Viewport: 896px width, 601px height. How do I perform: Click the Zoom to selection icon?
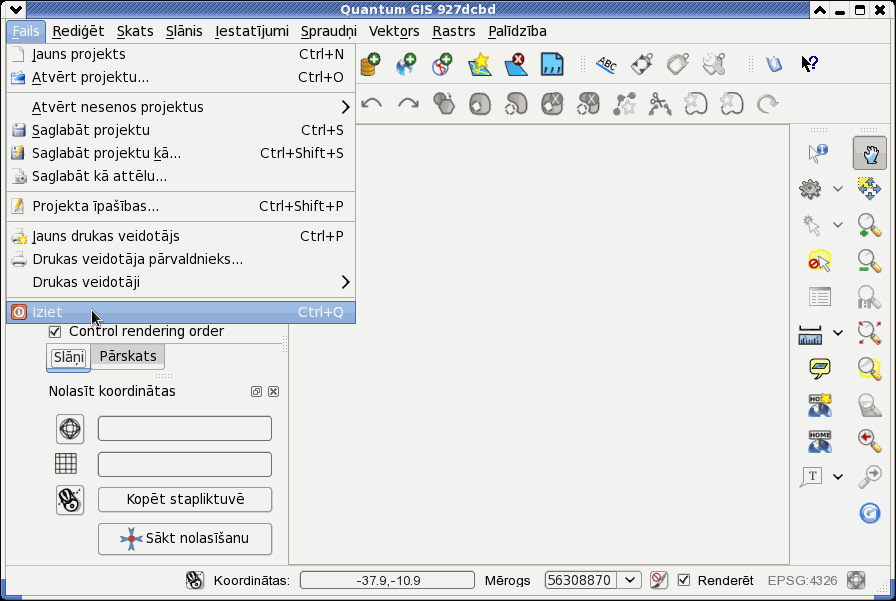869,368
